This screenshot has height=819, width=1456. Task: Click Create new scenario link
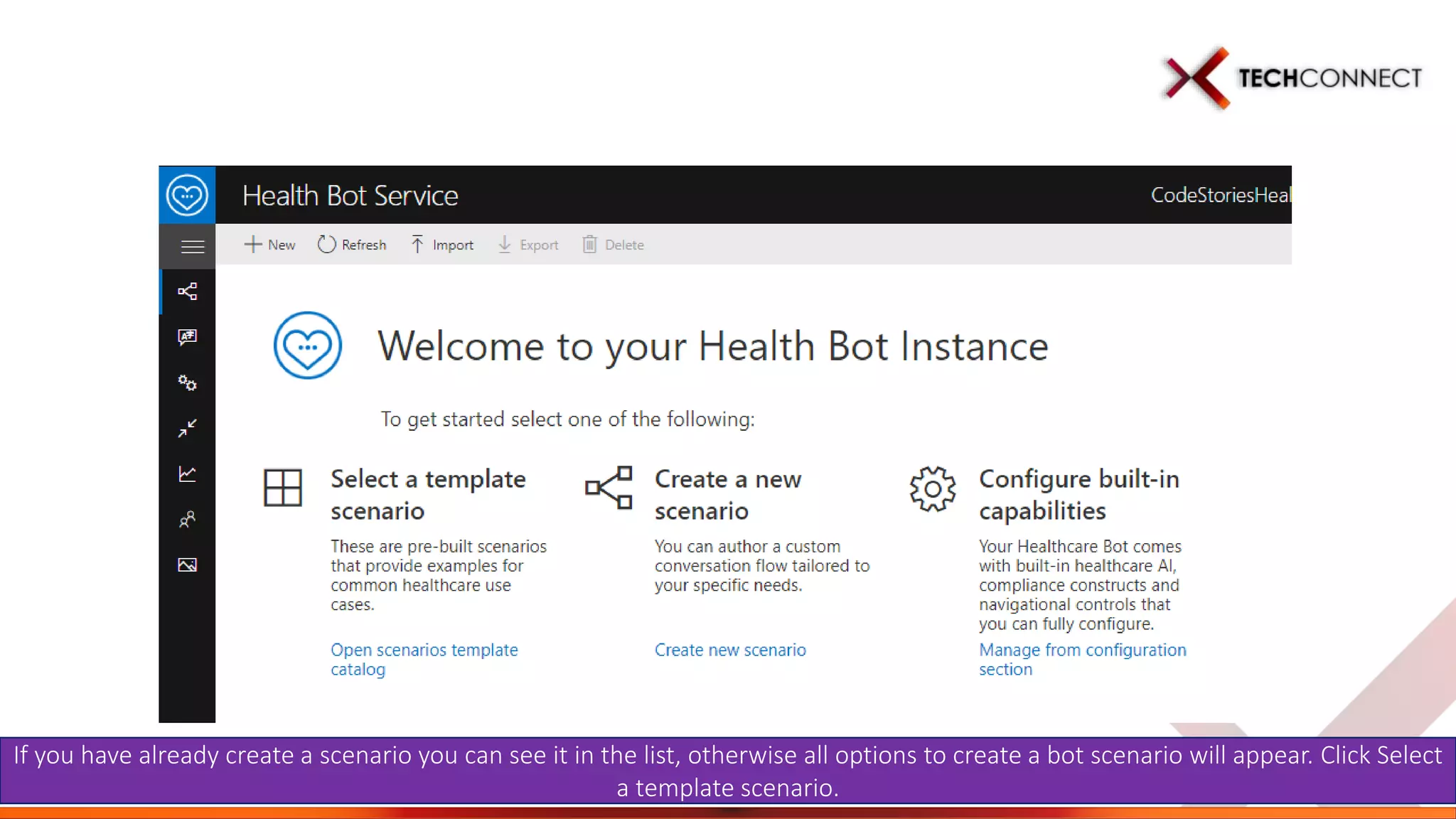(730, 650)
